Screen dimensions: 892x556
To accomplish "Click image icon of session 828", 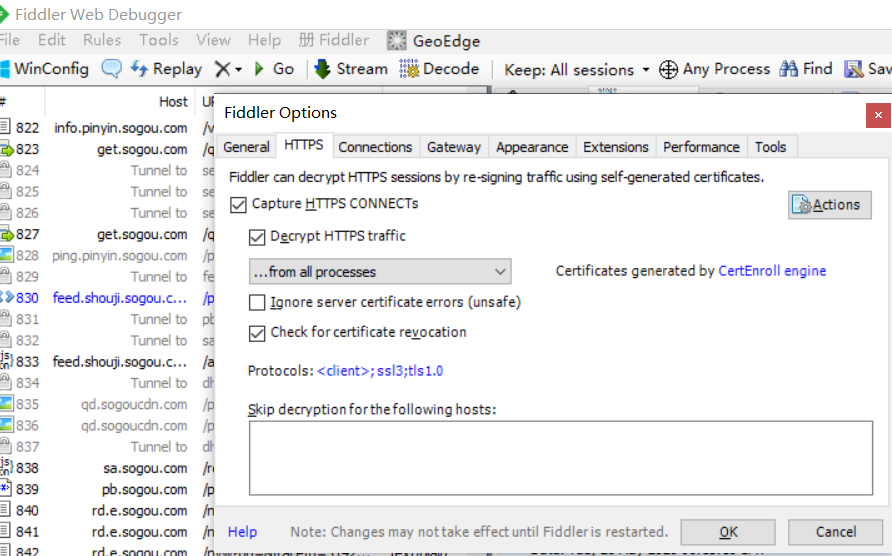I will 6,254.
